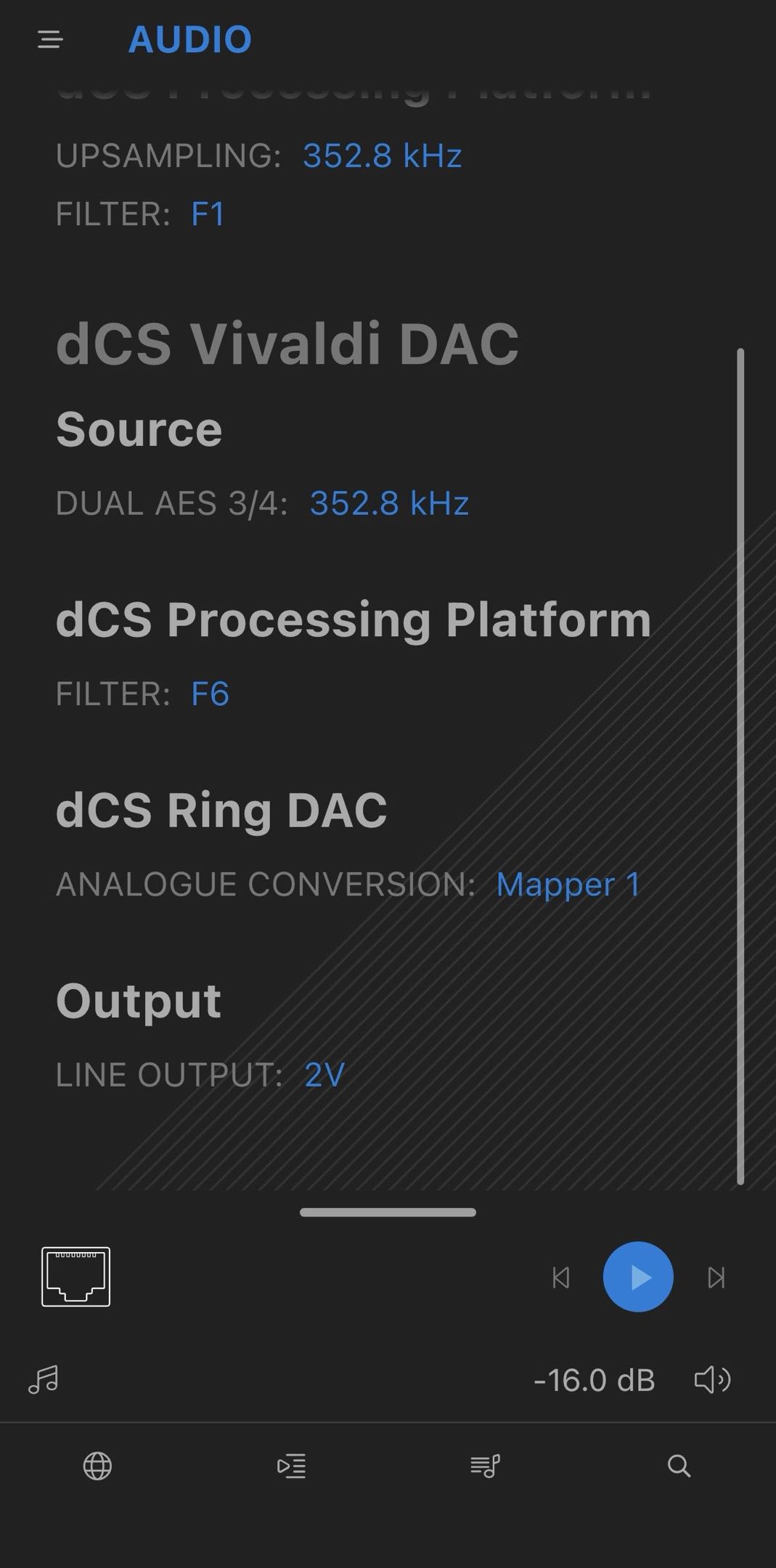Image resolution: width=776 pixels, height=1568 pixels.
Task: Tap the panel drag handle bar
Action: click(x=388, y=1212)
